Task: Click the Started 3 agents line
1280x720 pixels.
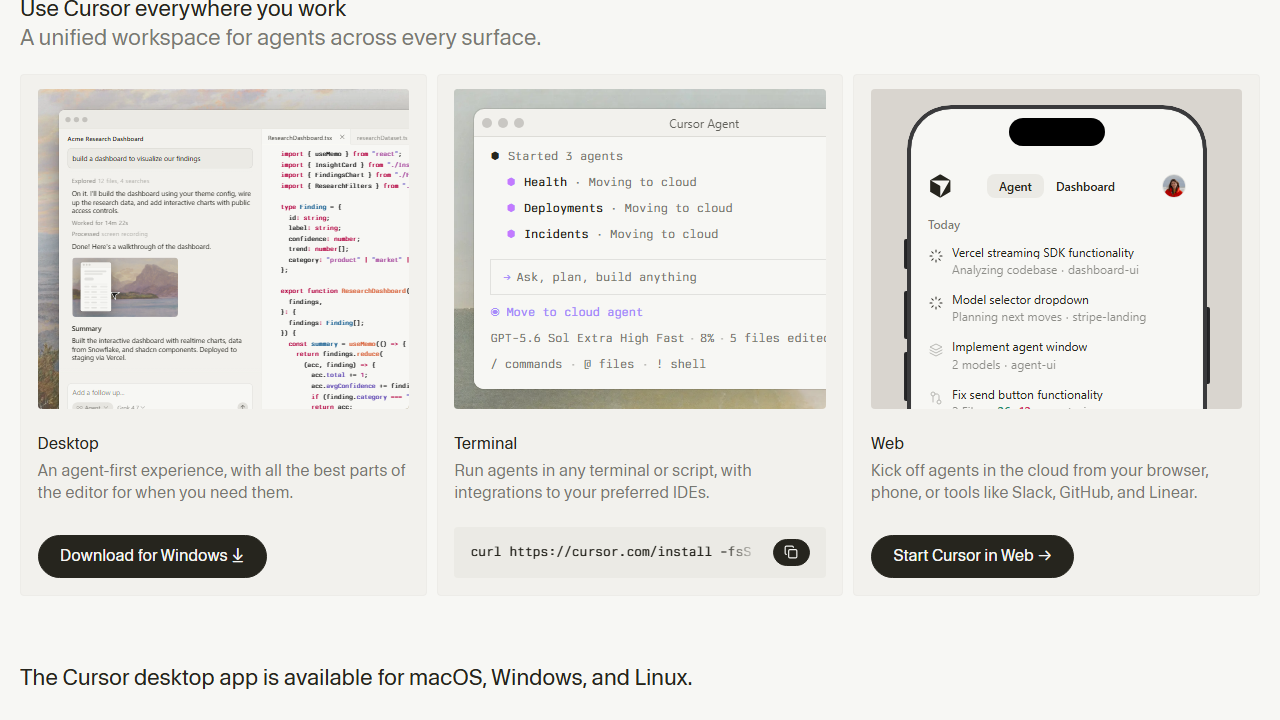Action: pyautogui.click(x=556, y=156)
